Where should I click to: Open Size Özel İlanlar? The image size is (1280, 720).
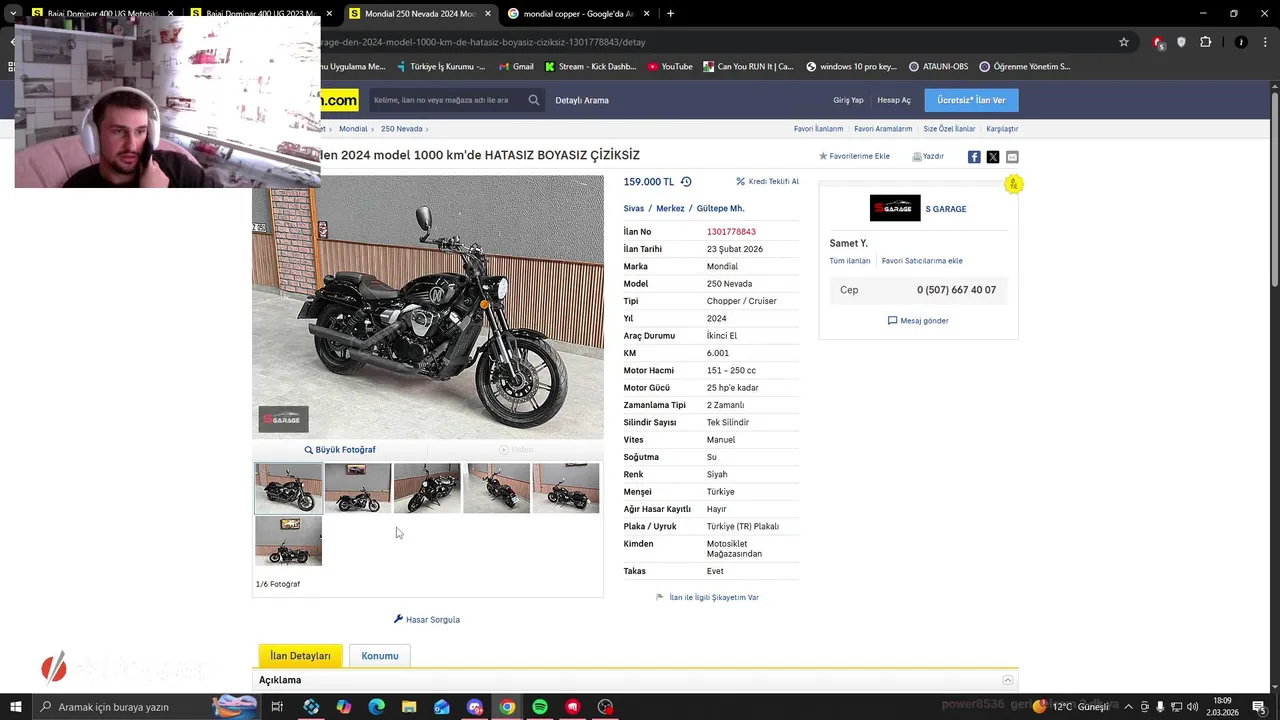(949, 129)
